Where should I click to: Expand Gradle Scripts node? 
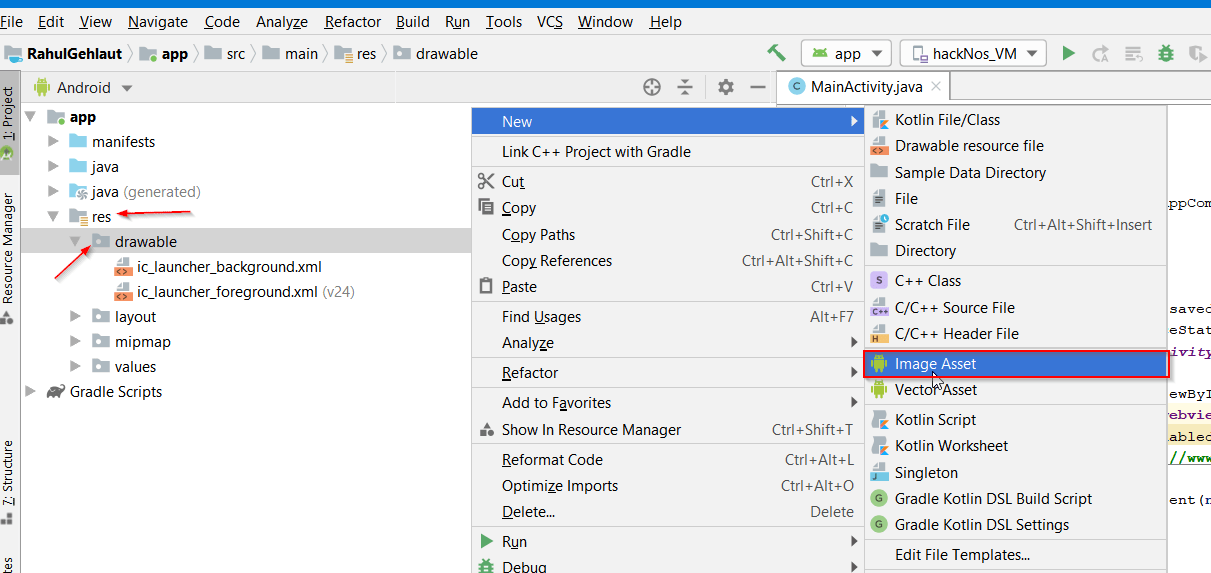(x=30, y=392)
